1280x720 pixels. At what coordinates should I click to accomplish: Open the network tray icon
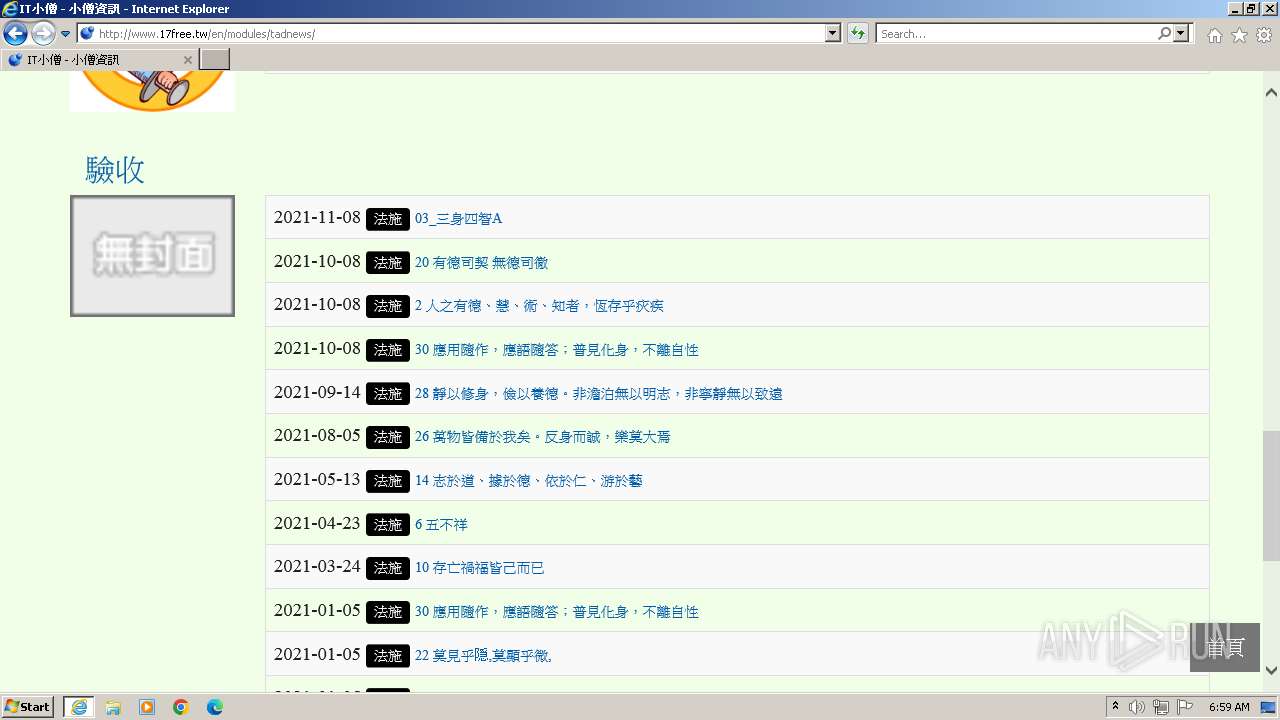[1161, 707]
